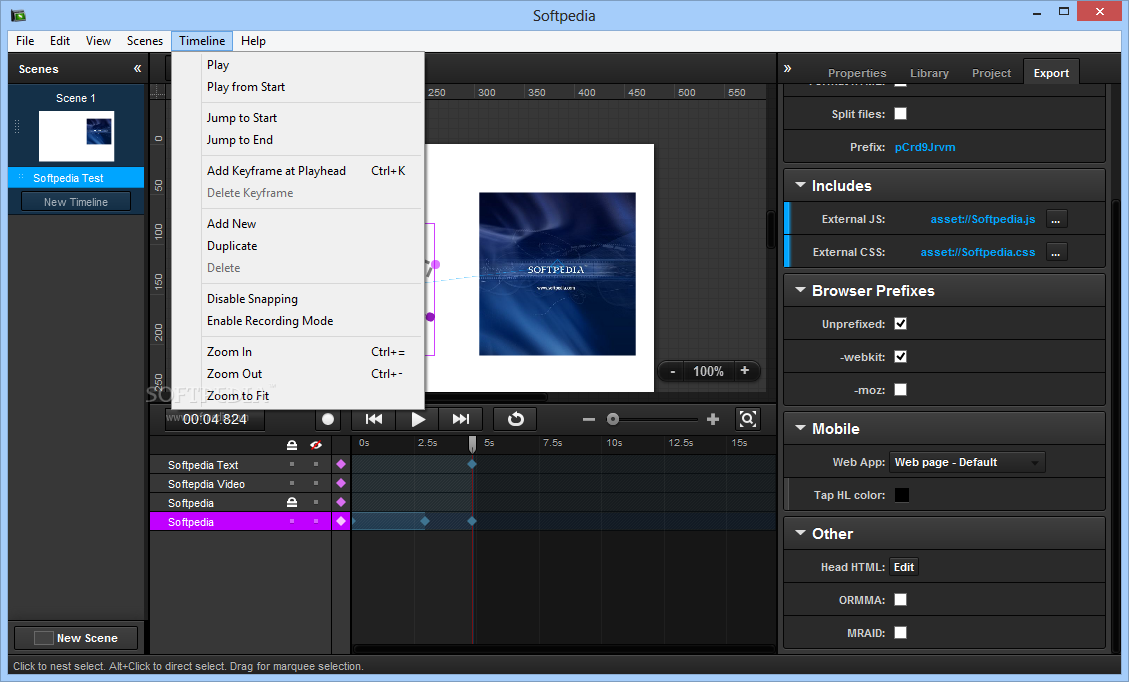Enable the Split files checkbox

901,114
